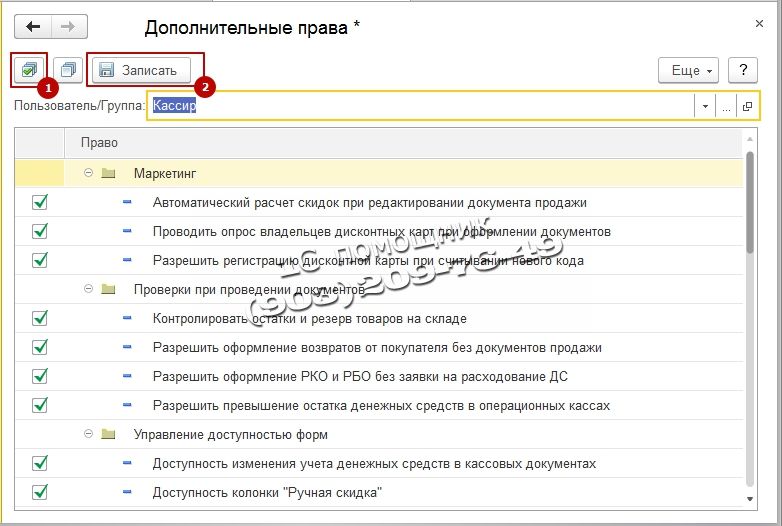Image resolution: width=782 pixels, height=526 pixels.
Task: Toggle checkbox for stock balance control
Action: pos(41,318)
